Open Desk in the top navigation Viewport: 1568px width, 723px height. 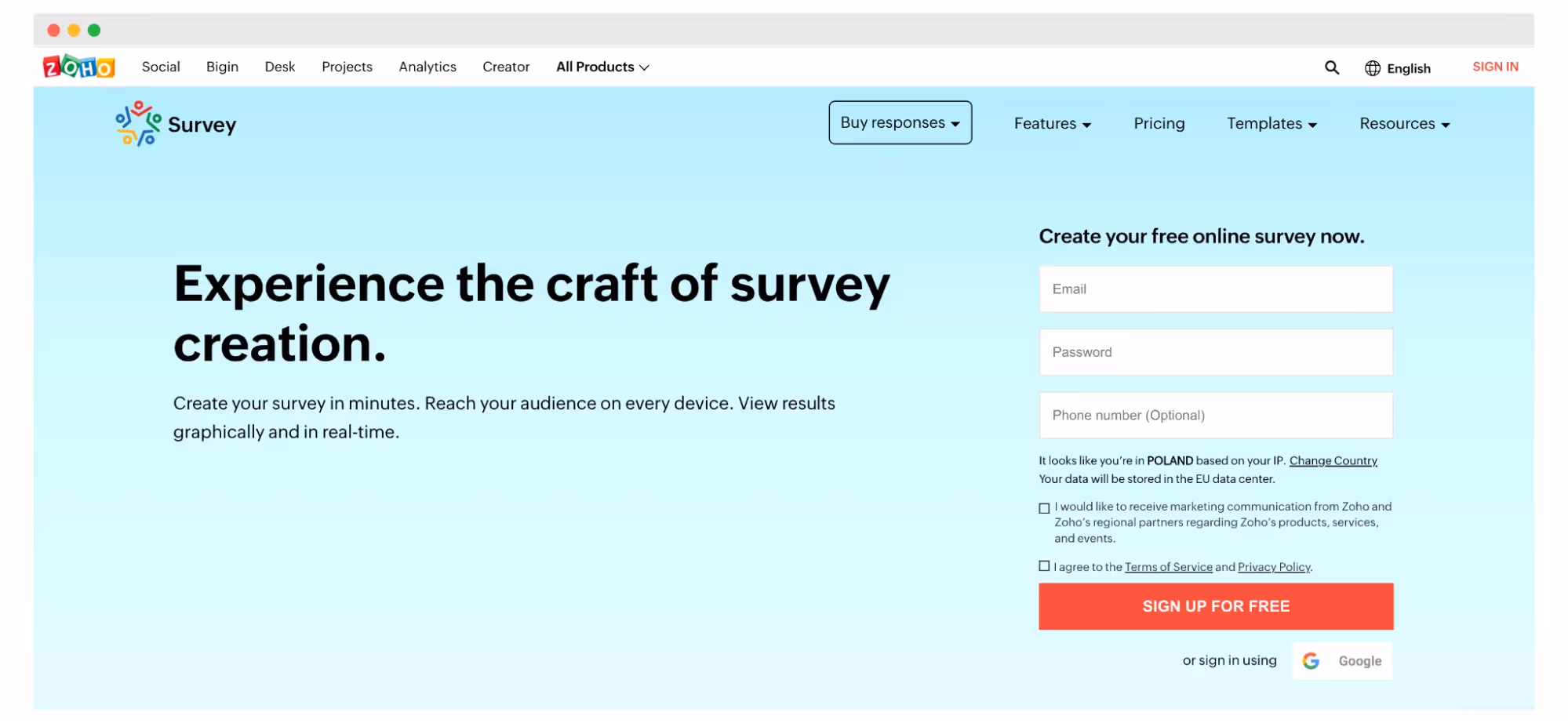280,67
